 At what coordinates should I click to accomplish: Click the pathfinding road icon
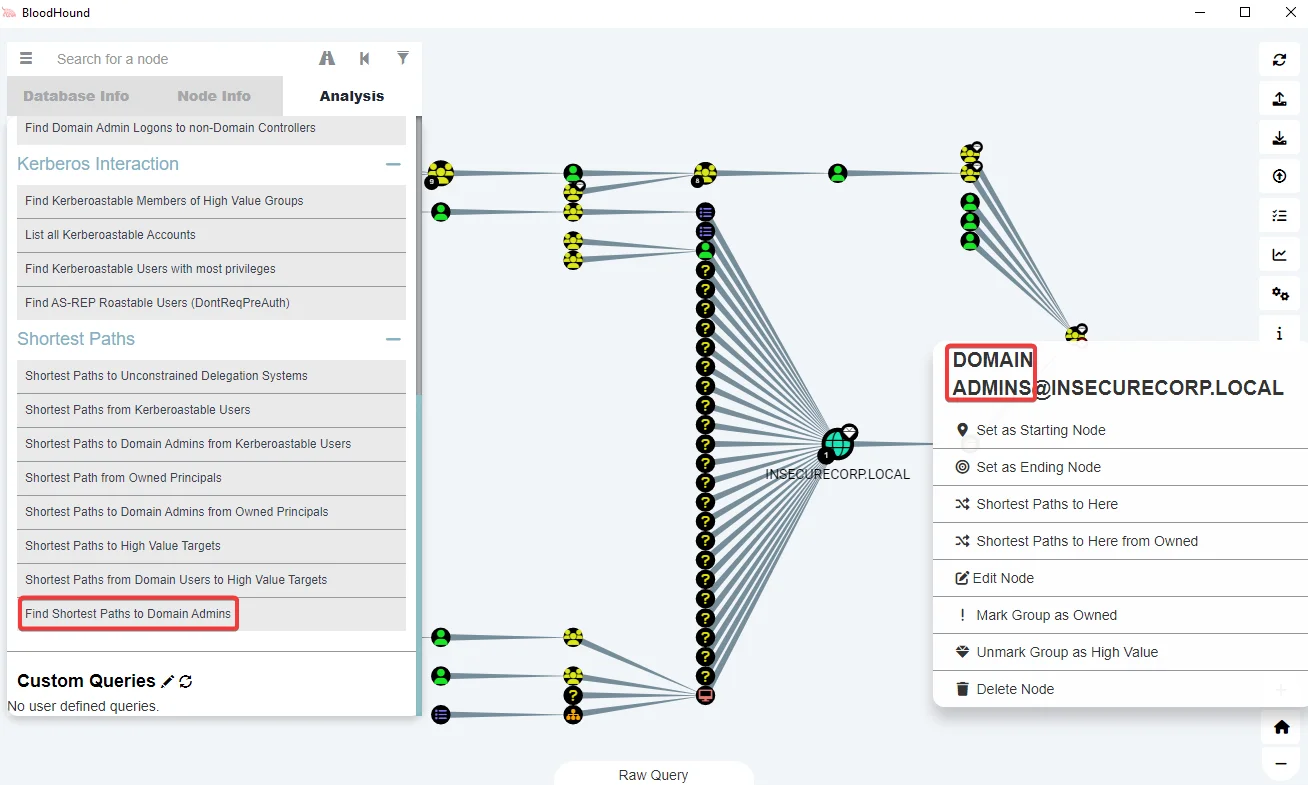coord(327,59)
